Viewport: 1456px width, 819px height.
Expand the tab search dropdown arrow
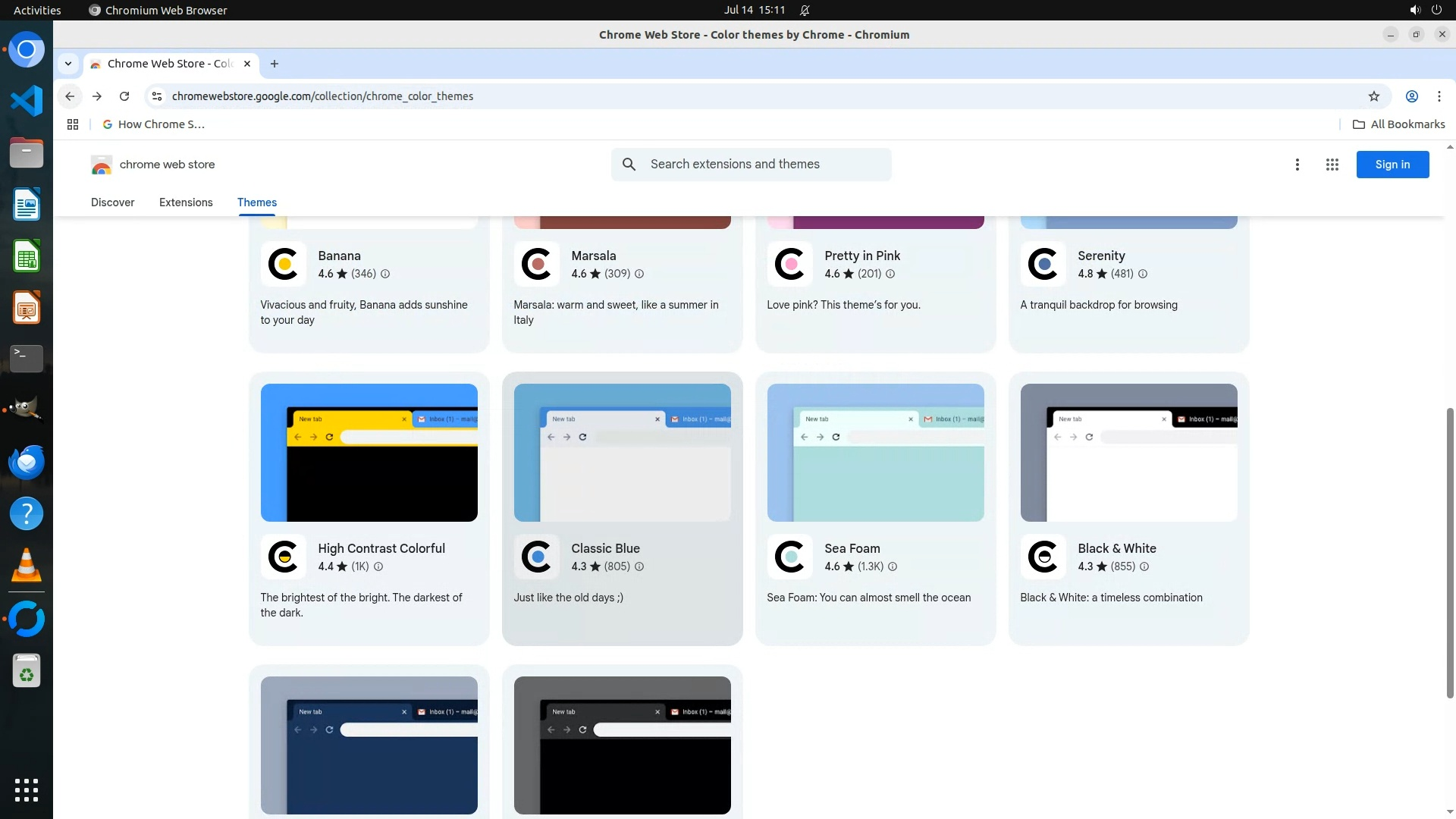coord(68,64)
